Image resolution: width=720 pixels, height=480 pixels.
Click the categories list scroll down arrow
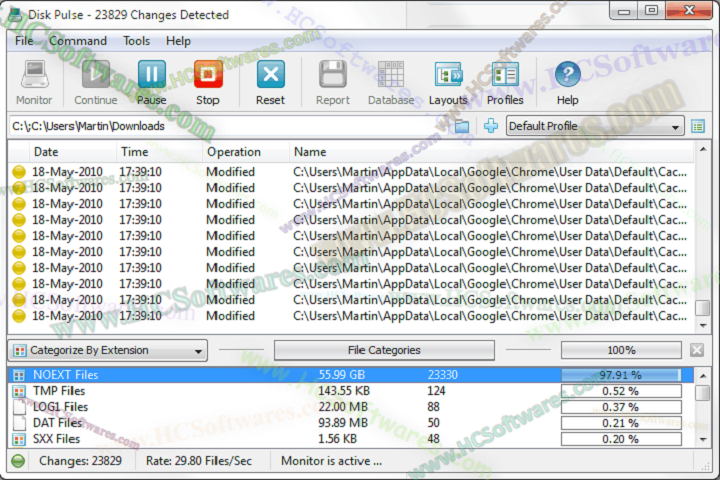[703, 440]
